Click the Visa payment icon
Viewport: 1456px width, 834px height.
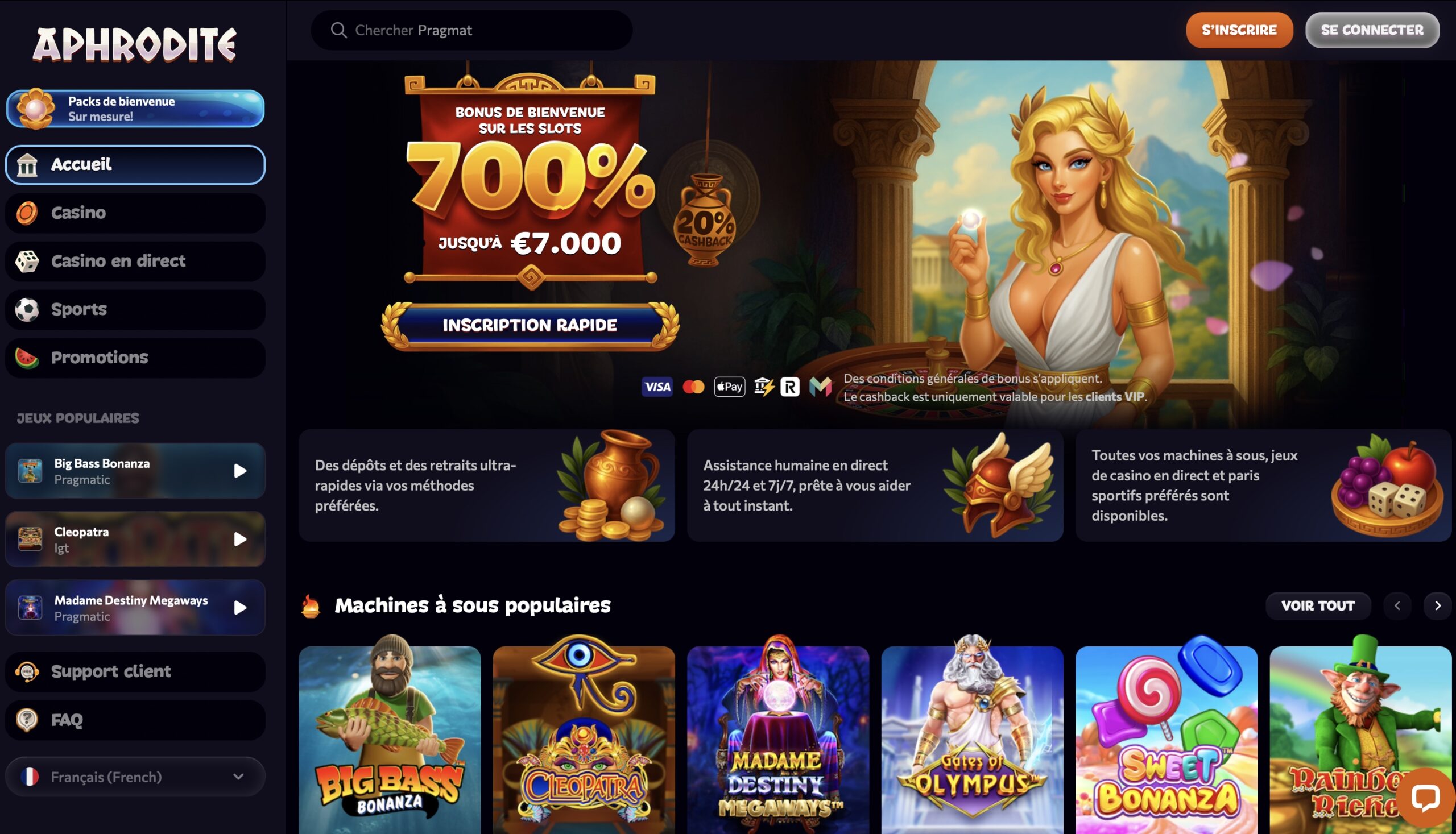coord(657,387)
